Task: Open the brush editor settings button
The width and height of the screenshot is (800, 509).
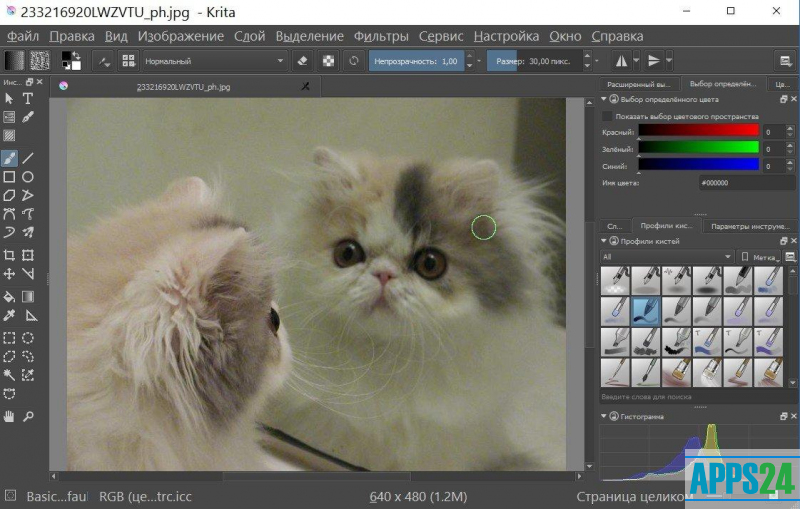Action: [x=104, y=61]
